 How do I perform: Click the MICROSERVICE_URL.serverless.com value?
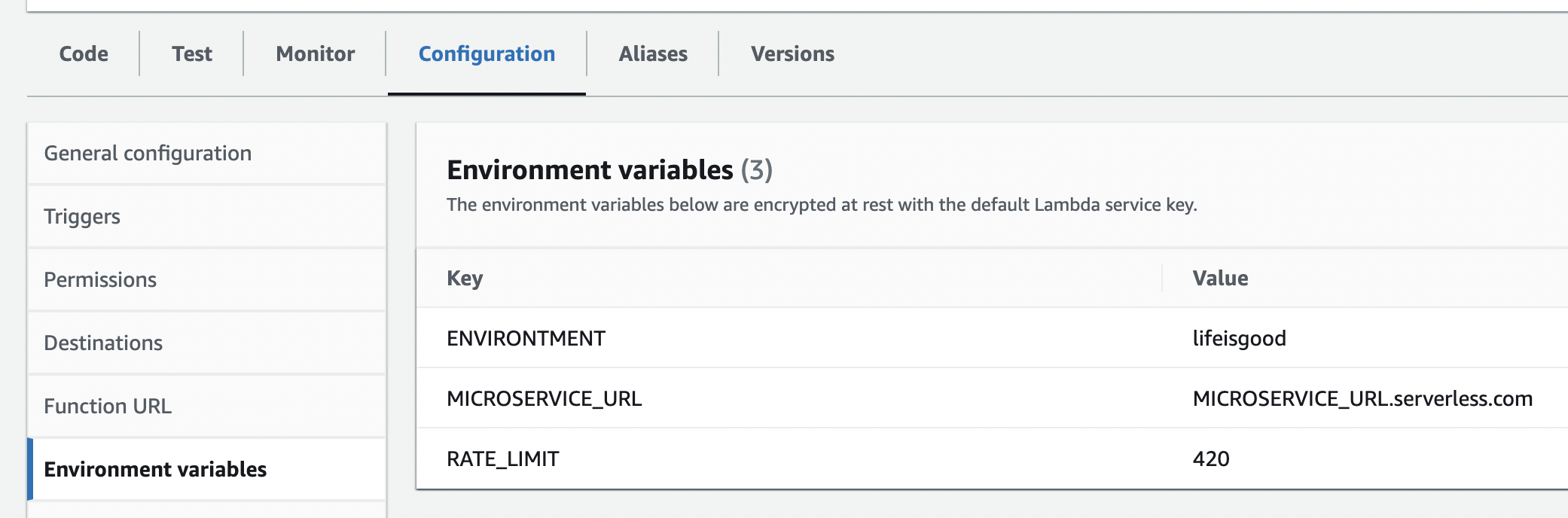1362,399
